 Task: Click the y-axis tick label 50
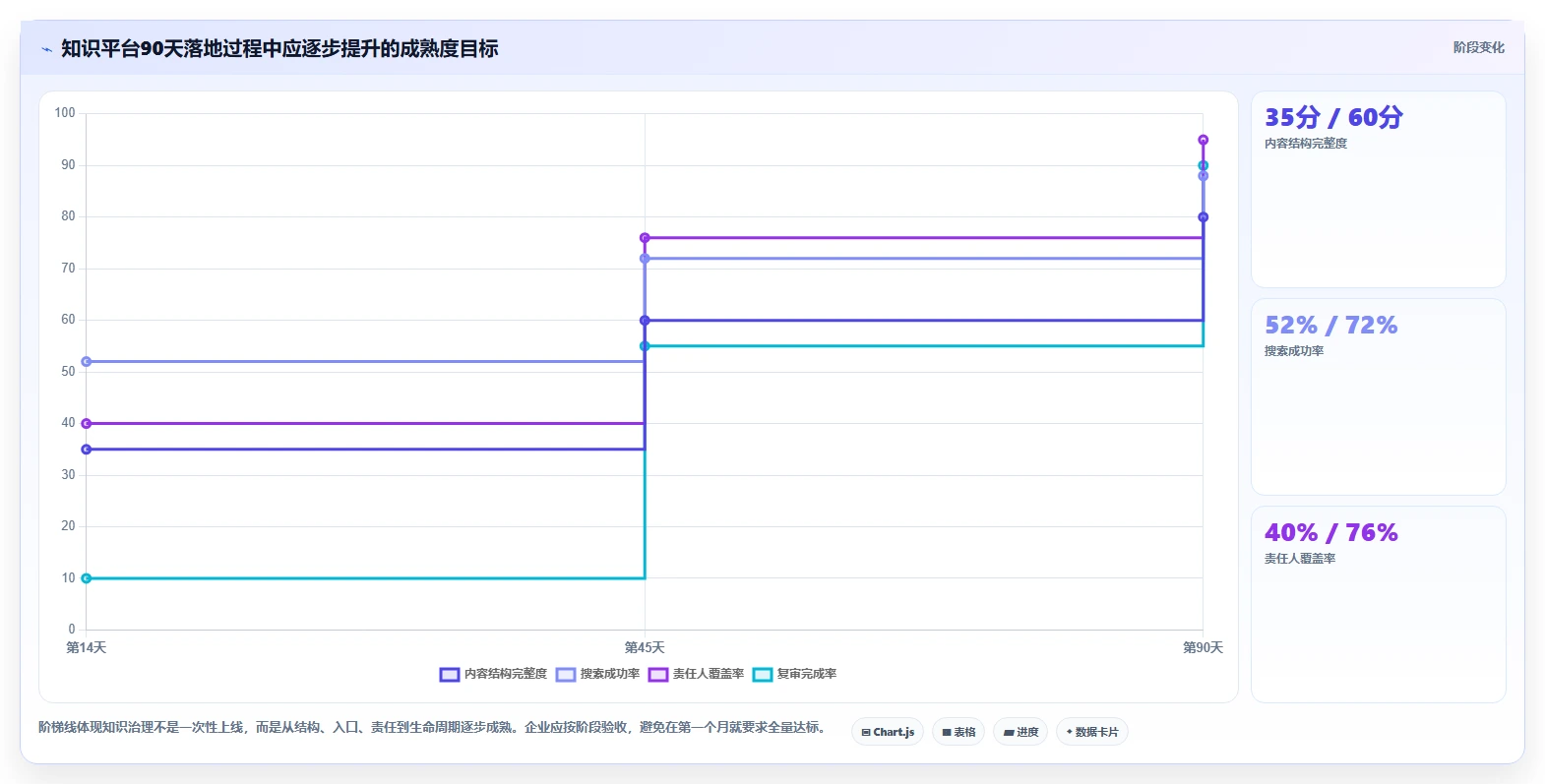68,372
